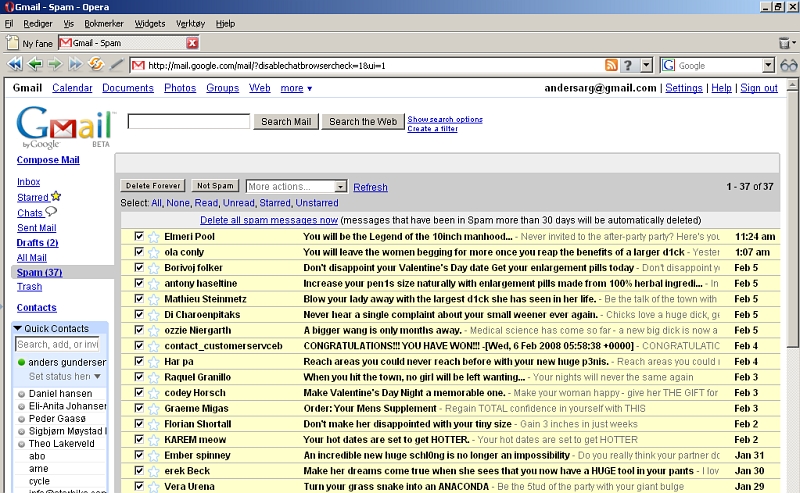Collapse the Quick Contacts section
The height and width of the screenshot is (493, 800).
[x=18, y=328]
